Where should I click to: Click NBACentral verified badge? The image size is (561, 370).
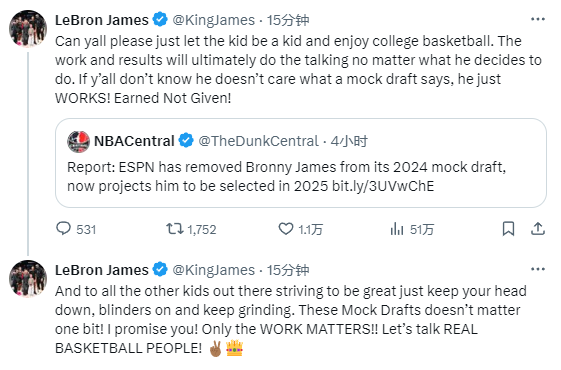coord(186,141)
